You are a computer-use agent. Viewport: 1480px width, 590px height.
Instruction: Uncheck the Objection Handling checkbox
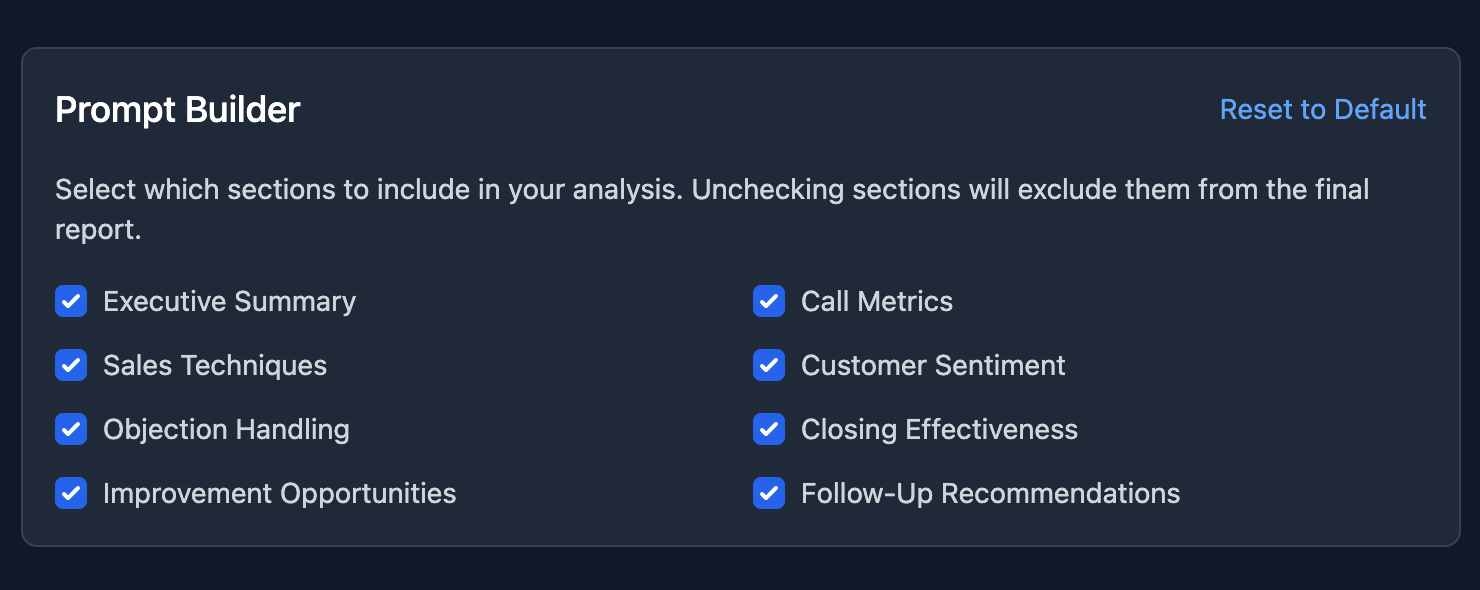(x=71, y=429)
